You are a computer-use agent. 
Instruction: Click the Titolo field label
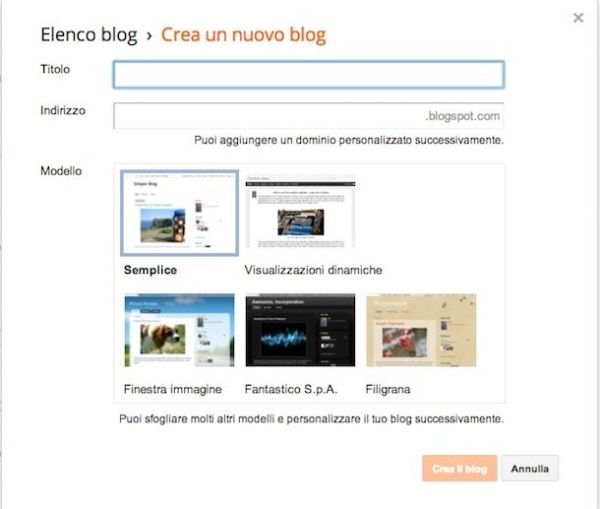55,69
